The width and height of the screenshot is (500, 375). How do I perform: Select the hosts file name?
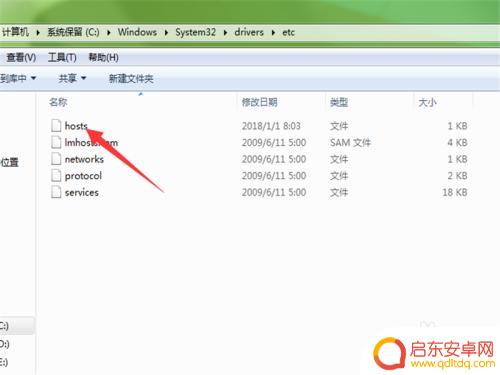76,126
